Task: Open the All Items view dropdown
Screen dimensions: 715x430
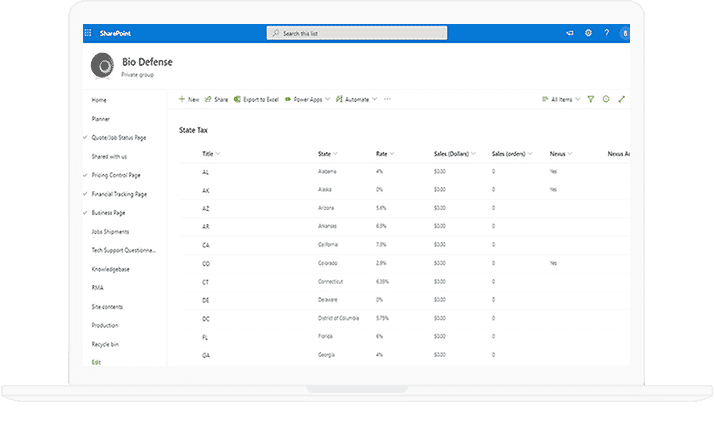Action: click(560, 100)
